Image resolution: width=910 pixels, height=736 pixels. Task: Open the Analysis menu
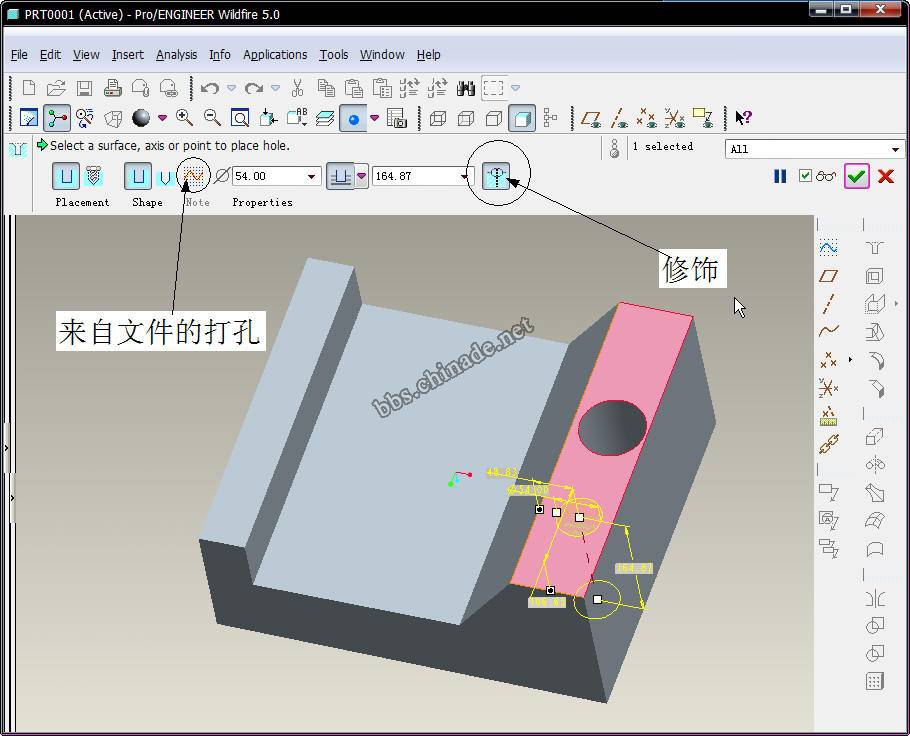(176, 55)
